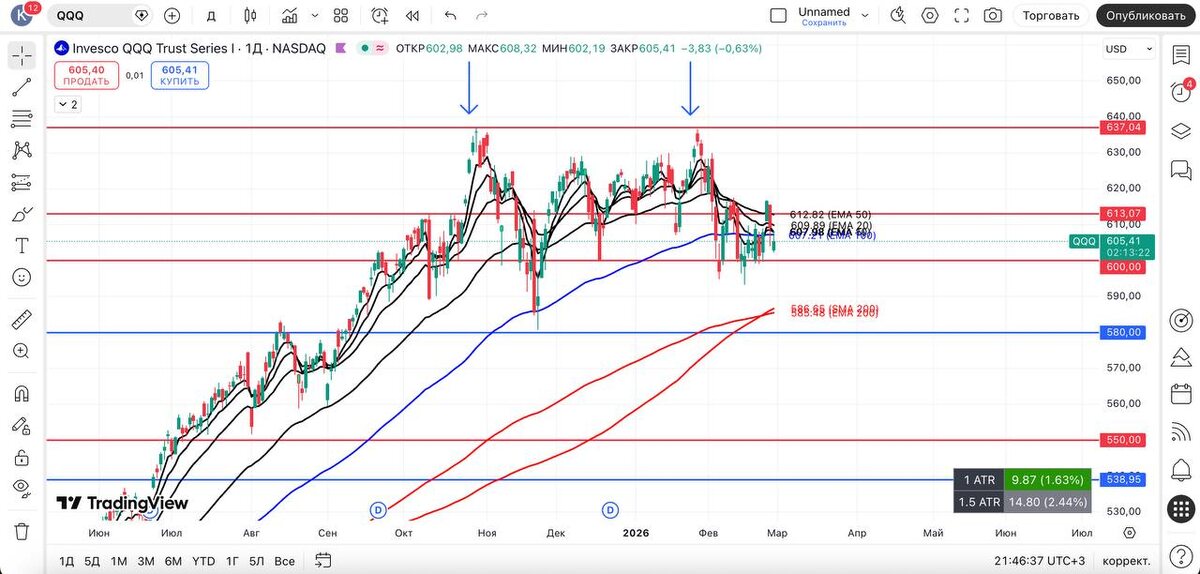Expand the Unnamed layout dropdown arrow

pyautogui.click(x=866, y=16)
